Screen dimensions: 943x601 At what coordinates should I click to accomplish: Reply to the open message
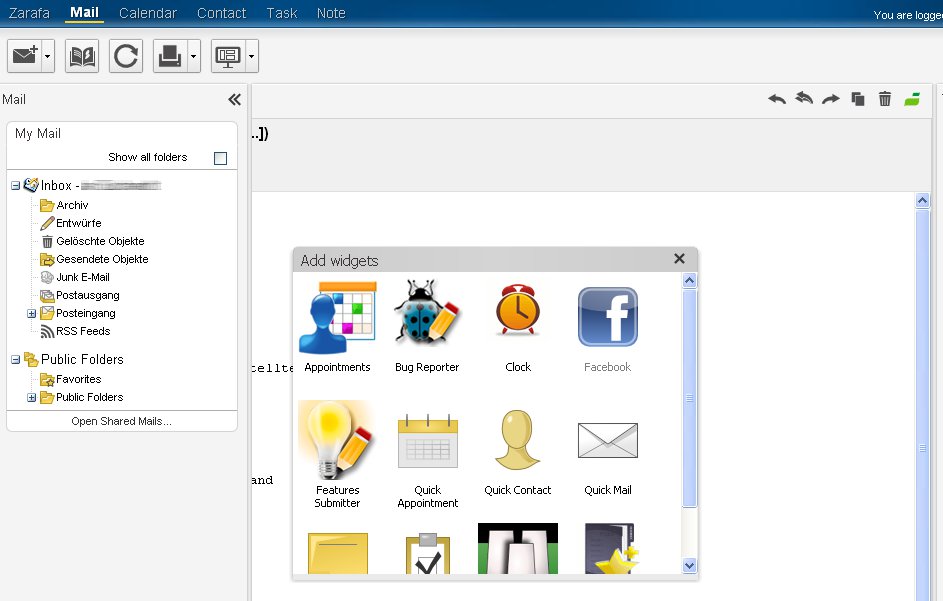coord(777,99)
